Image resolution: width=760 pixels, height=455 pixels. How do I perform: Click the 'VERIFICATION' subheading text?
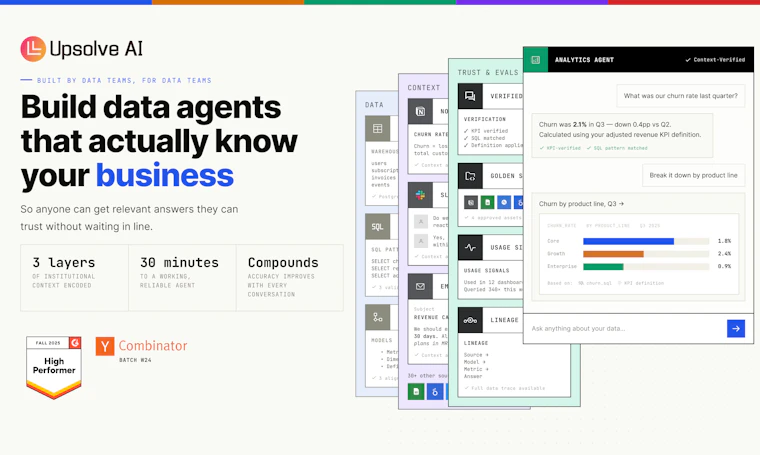coord(485,119)
